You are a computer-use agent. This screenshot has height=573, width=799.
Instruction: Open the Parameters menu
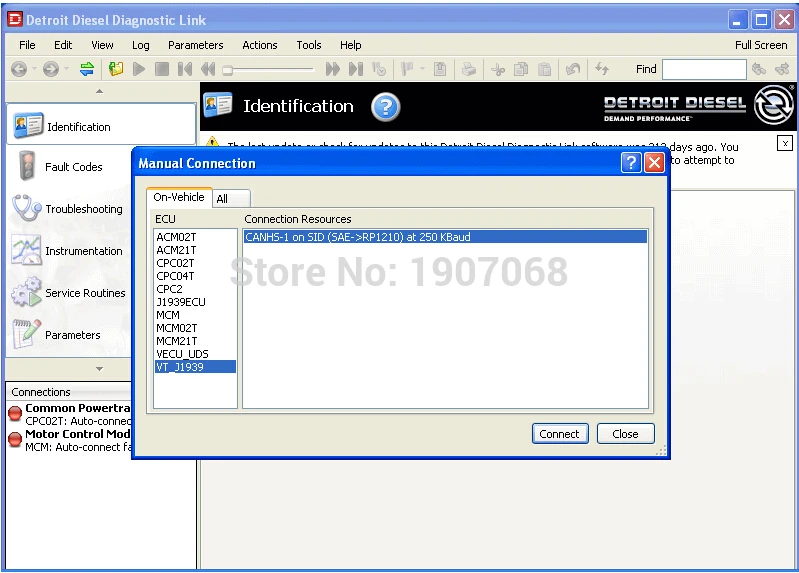pyautogui.click(x=195, y=45)
